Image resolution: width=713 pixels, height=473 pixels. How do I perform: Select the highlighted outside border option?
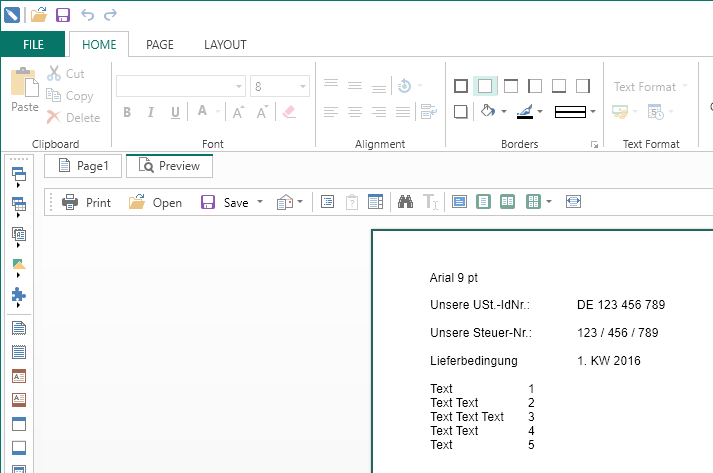[x=485, y=86]
